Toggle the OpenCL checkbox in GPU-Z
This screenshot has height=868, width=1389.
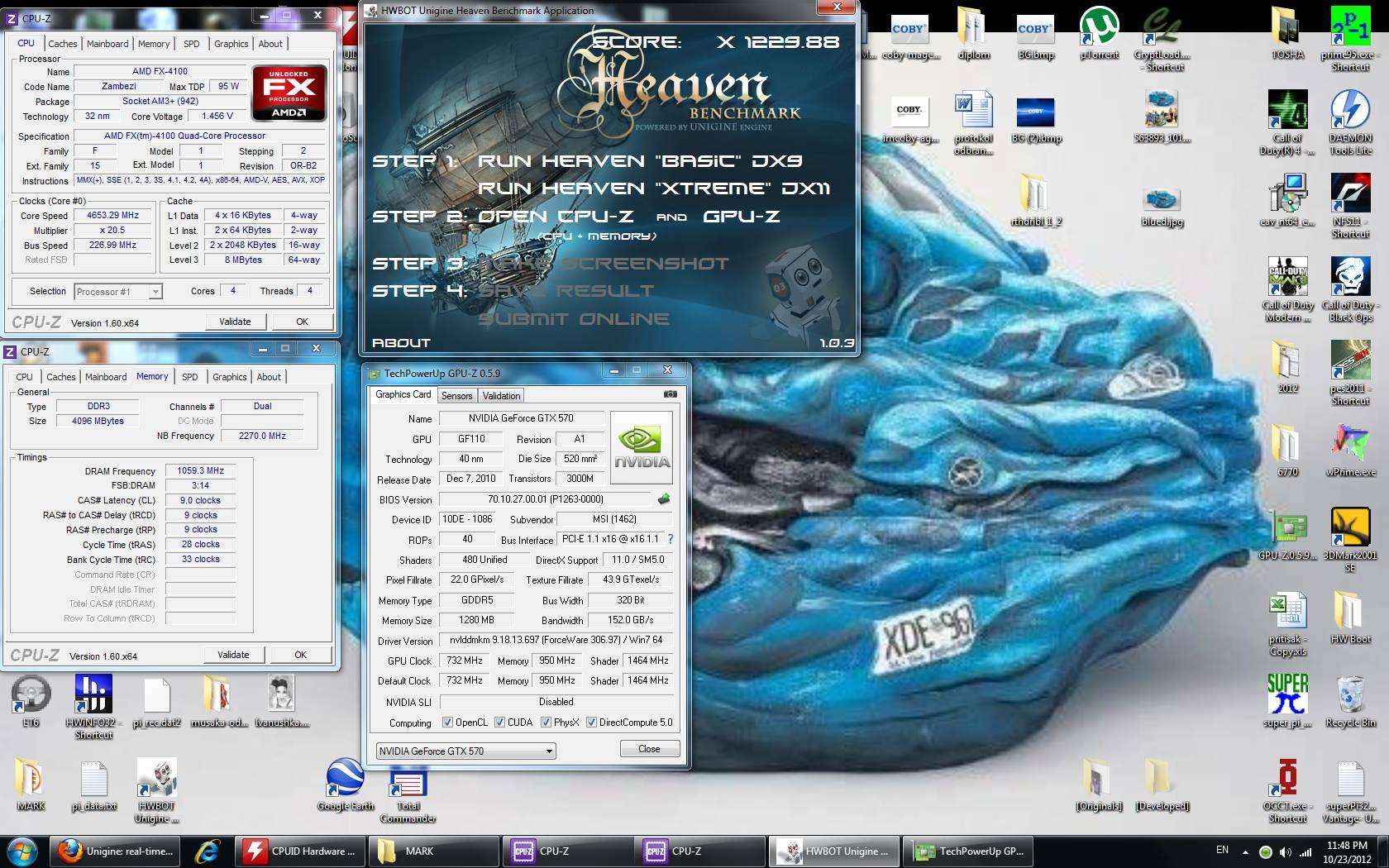point(447,723)
